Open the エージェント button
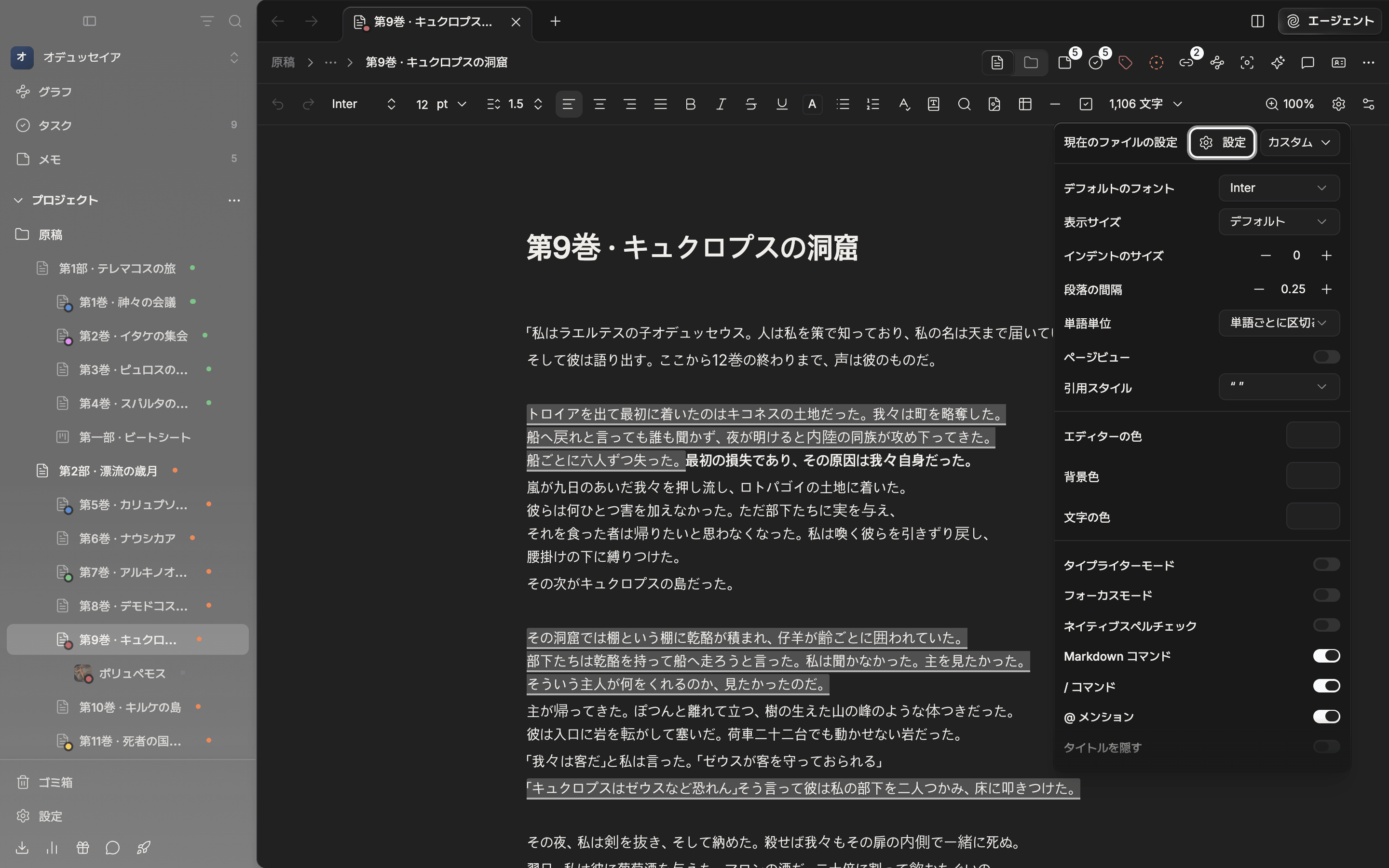Screen dimensions: 1389x868 (x=1329, y=21)
